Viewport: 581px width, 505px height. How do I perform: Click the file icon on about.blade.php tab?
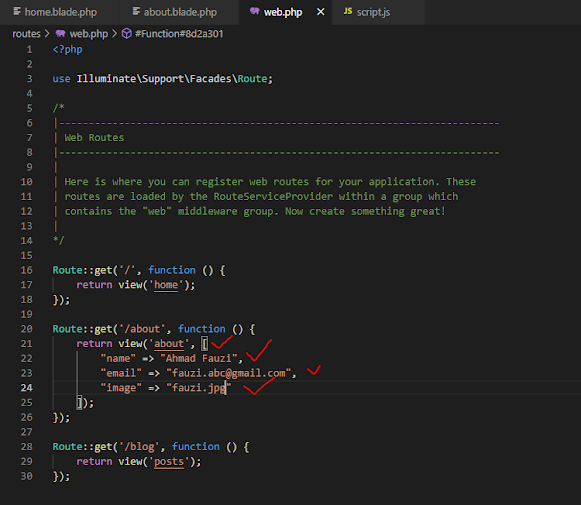click(136, 11)
